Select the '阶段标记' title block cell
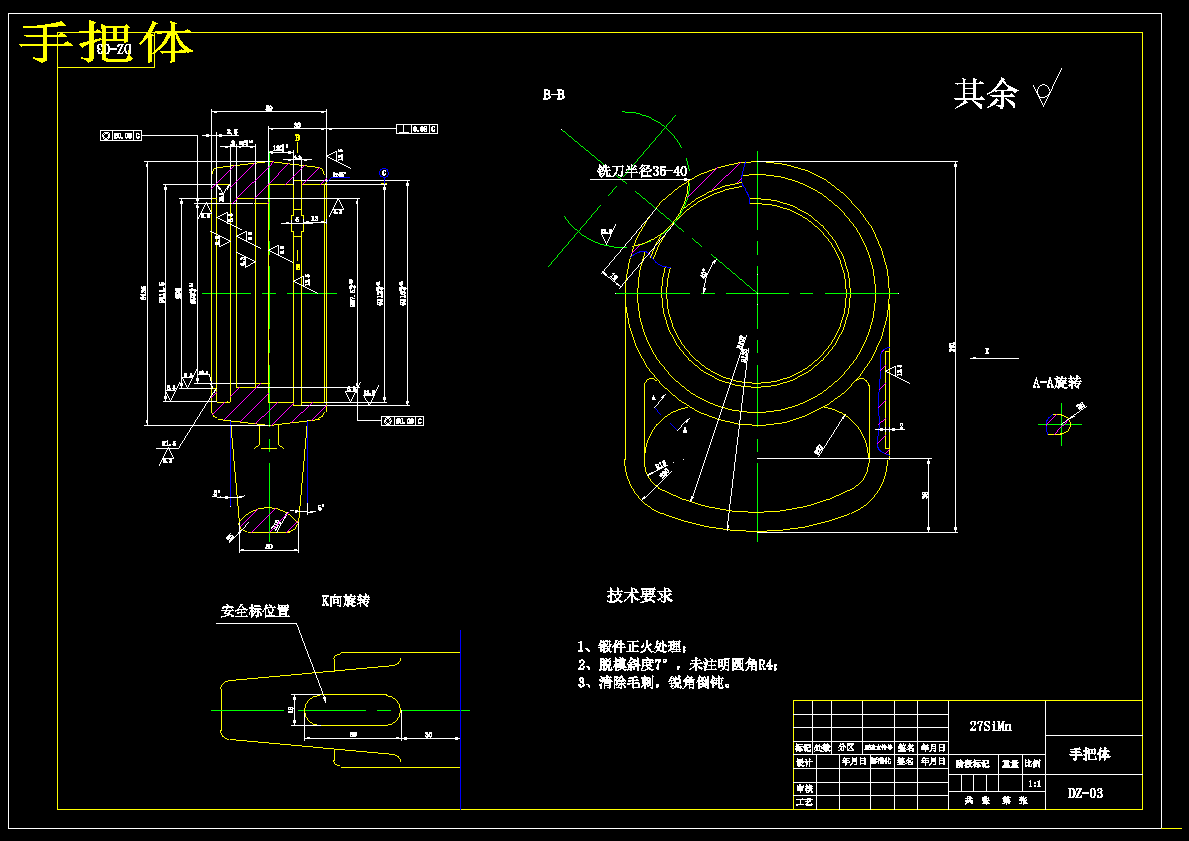 pos(972,764)
